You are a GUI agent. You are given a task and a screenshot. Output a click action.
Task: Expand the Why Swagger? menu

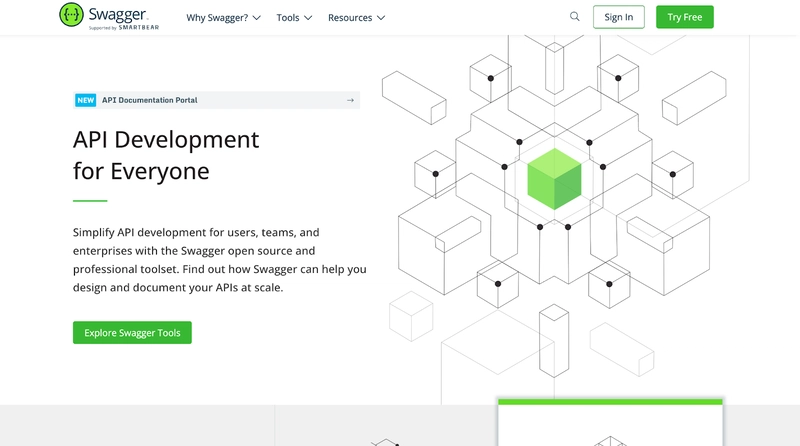click(223, 17)
